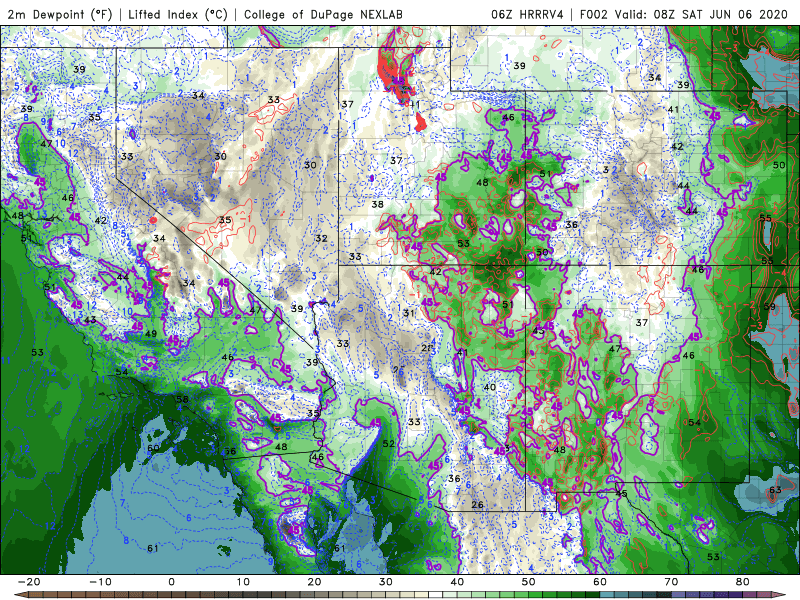Viewport: 800px width, 600px height.
Task: Click the -20 value on the color scale
Action: [x=29, y=582]
